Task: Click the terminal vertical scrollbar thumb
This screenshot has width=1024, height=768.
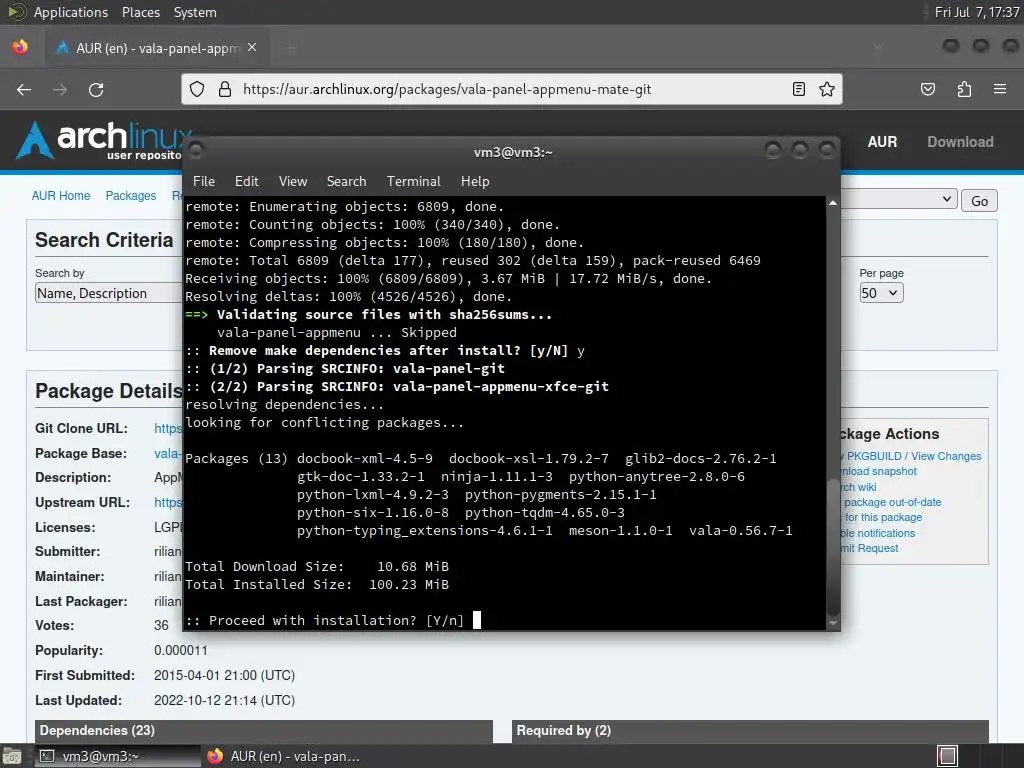Action: pos(833,546)
